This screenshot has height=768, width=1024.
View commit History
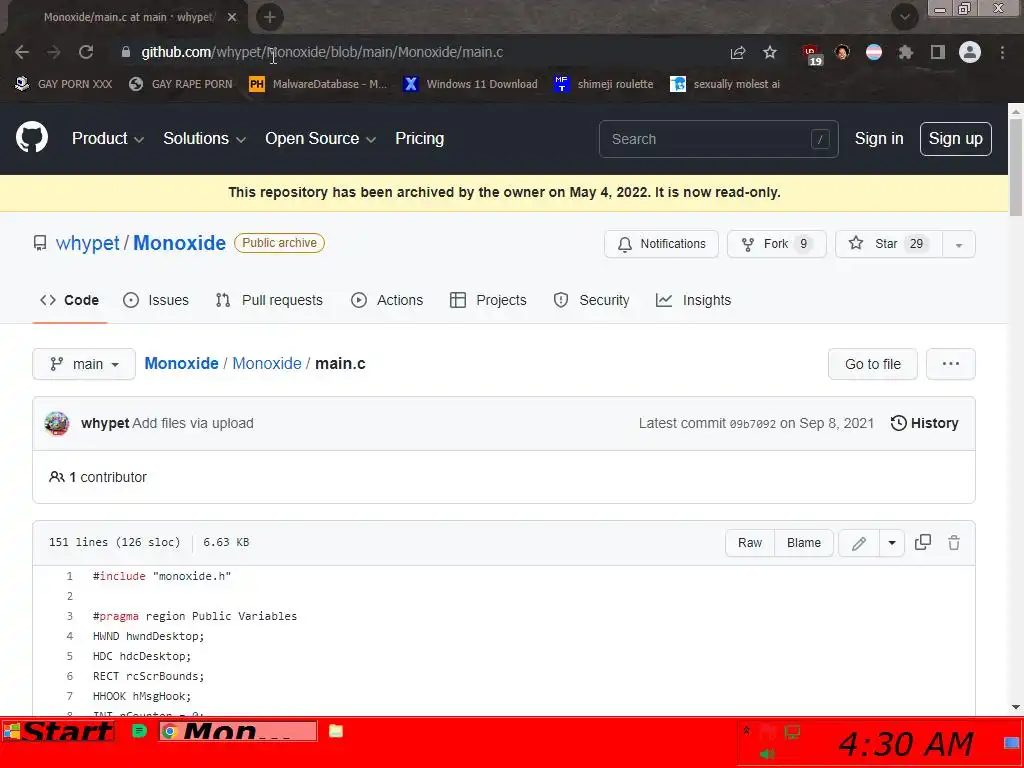[925, 423]
